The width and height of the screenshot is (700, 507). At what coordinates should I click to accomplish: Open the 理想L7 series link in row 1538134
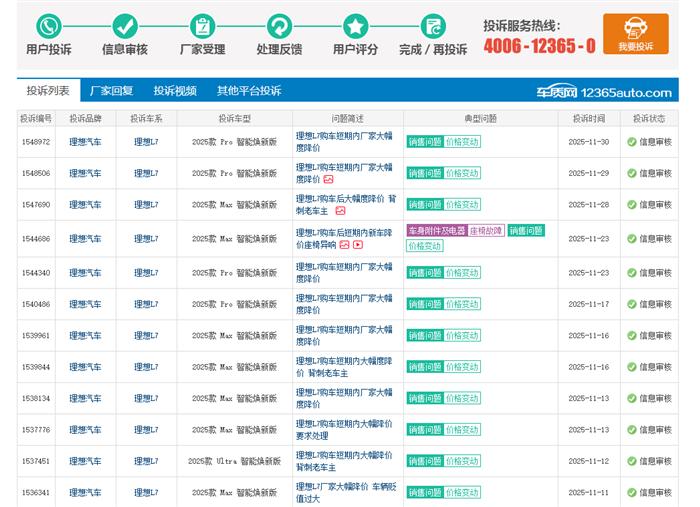[x=146, y=398]
